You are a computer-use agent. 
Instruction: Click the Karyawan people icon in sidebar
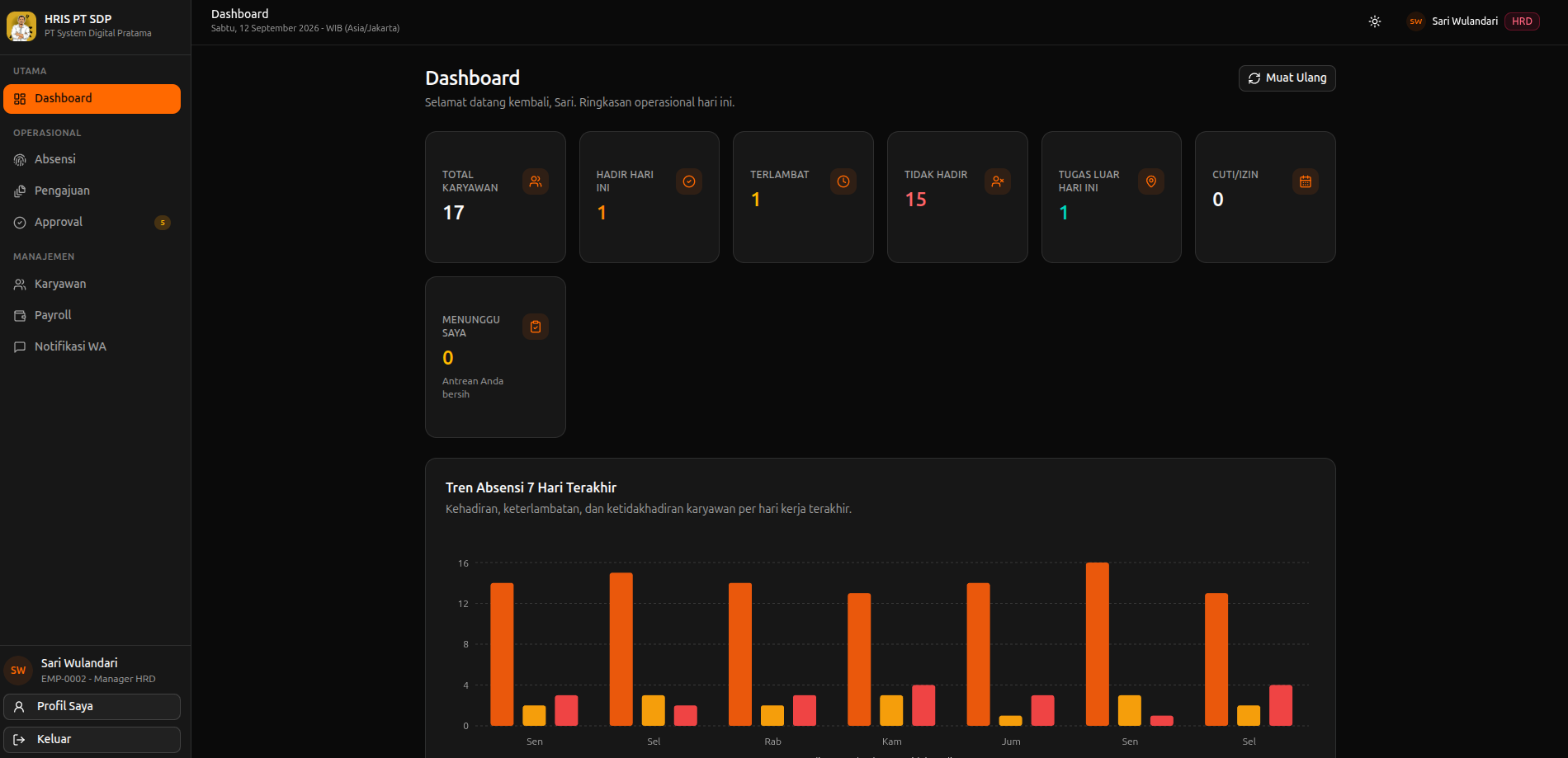[x=20, y=285]
